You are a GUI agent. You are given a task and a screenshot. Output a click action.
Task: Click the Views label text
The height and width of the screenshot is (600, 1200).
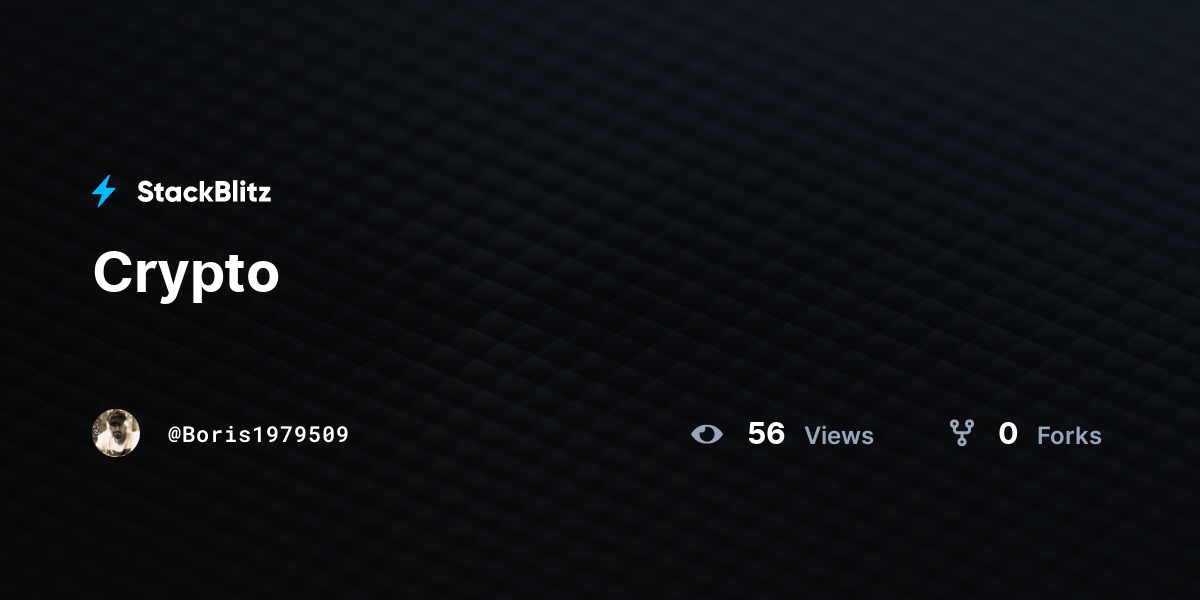pos(839,436)
